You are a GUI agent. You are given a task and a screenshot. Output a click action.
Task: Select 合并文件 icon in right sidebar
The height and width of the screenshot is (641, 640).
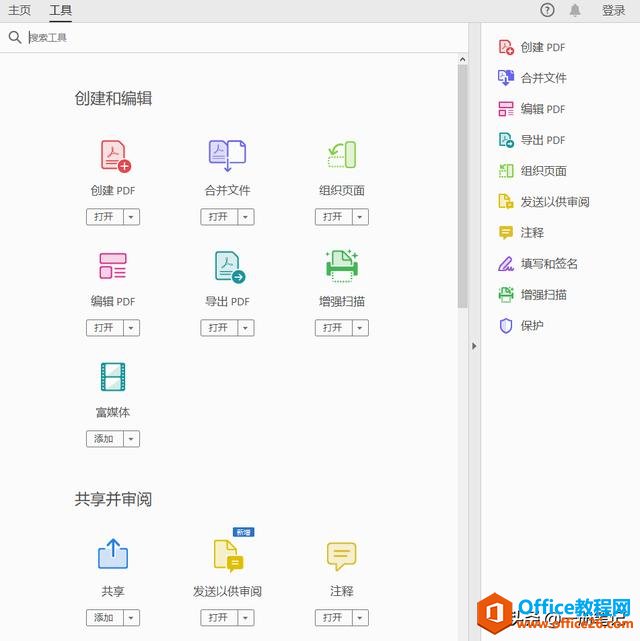point(506,78)
